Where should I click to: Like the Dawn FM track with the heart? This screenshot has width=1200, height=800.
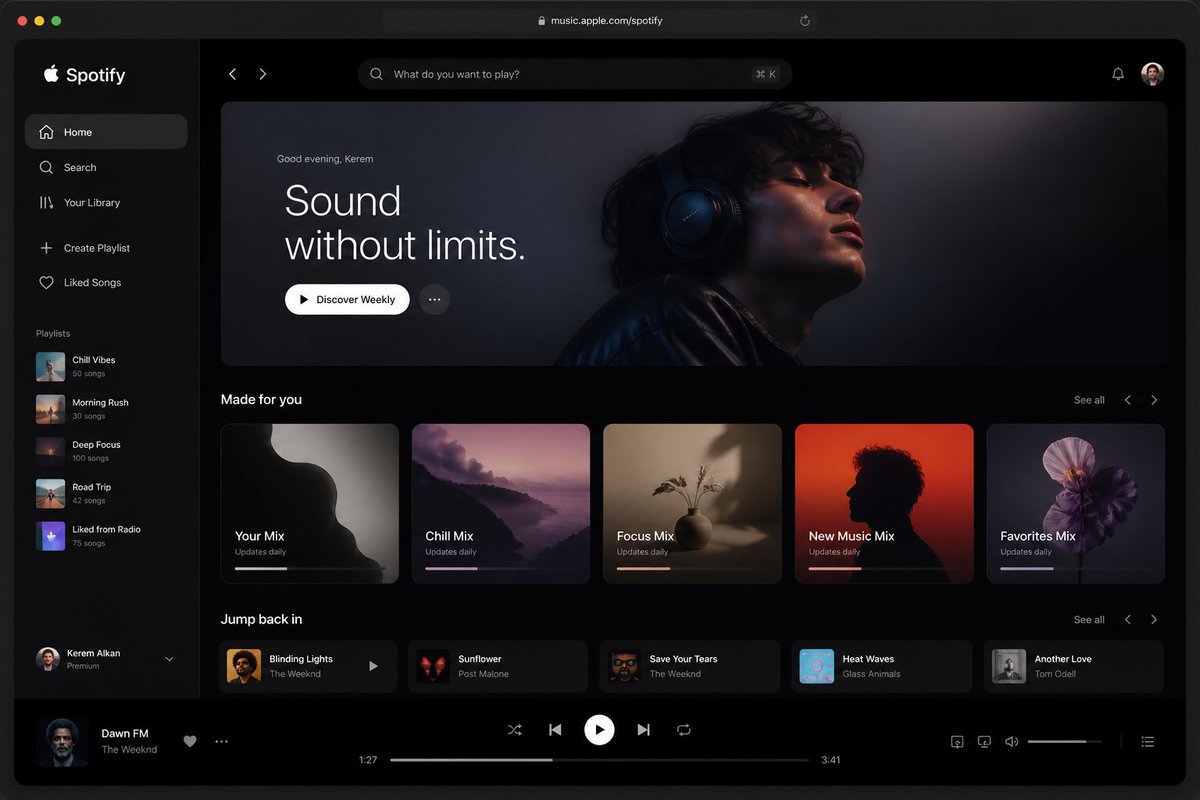pyautogui.click(x=190, y=741)
